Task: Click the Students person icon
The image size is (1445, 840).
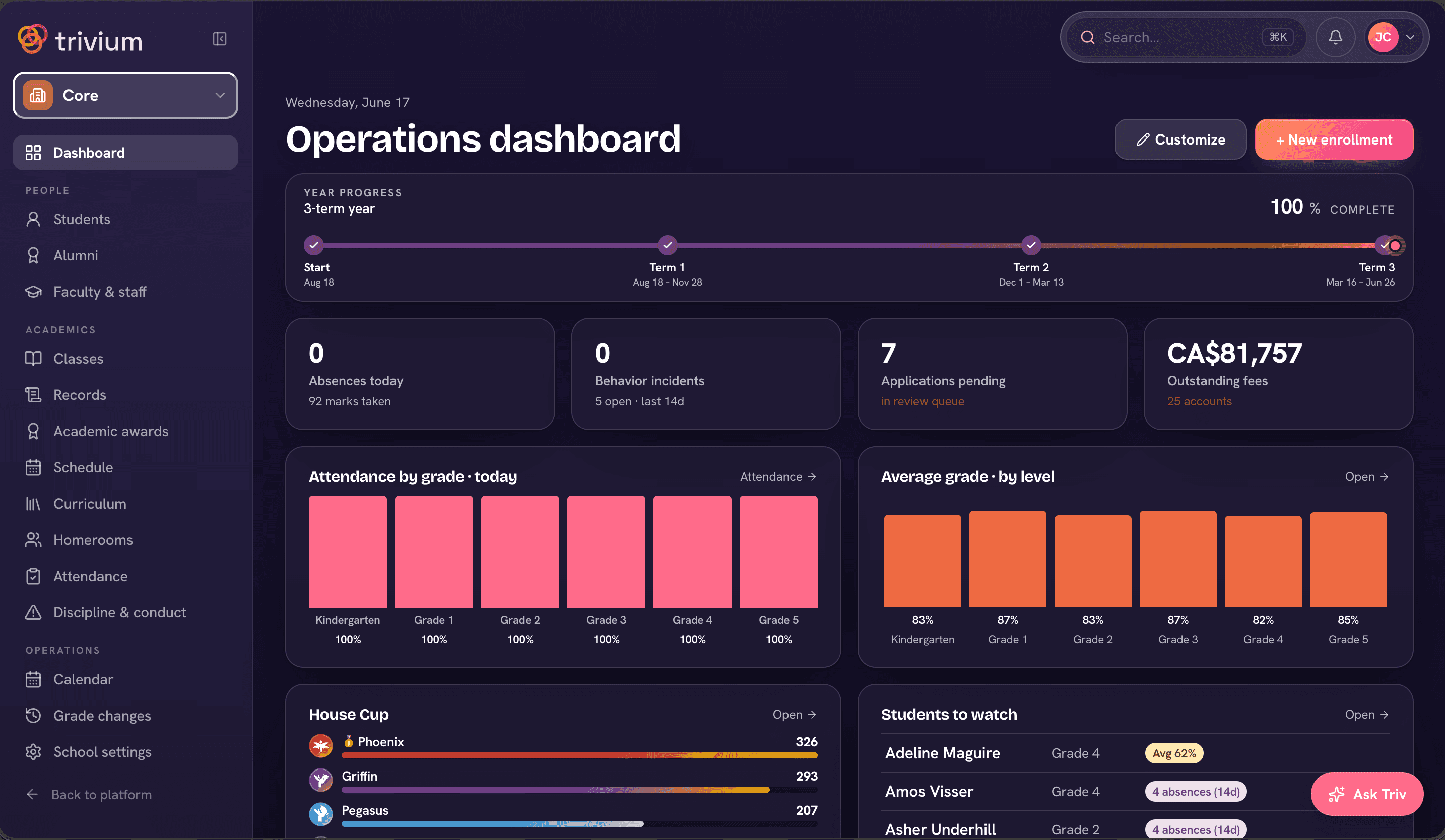Action: 33,219
